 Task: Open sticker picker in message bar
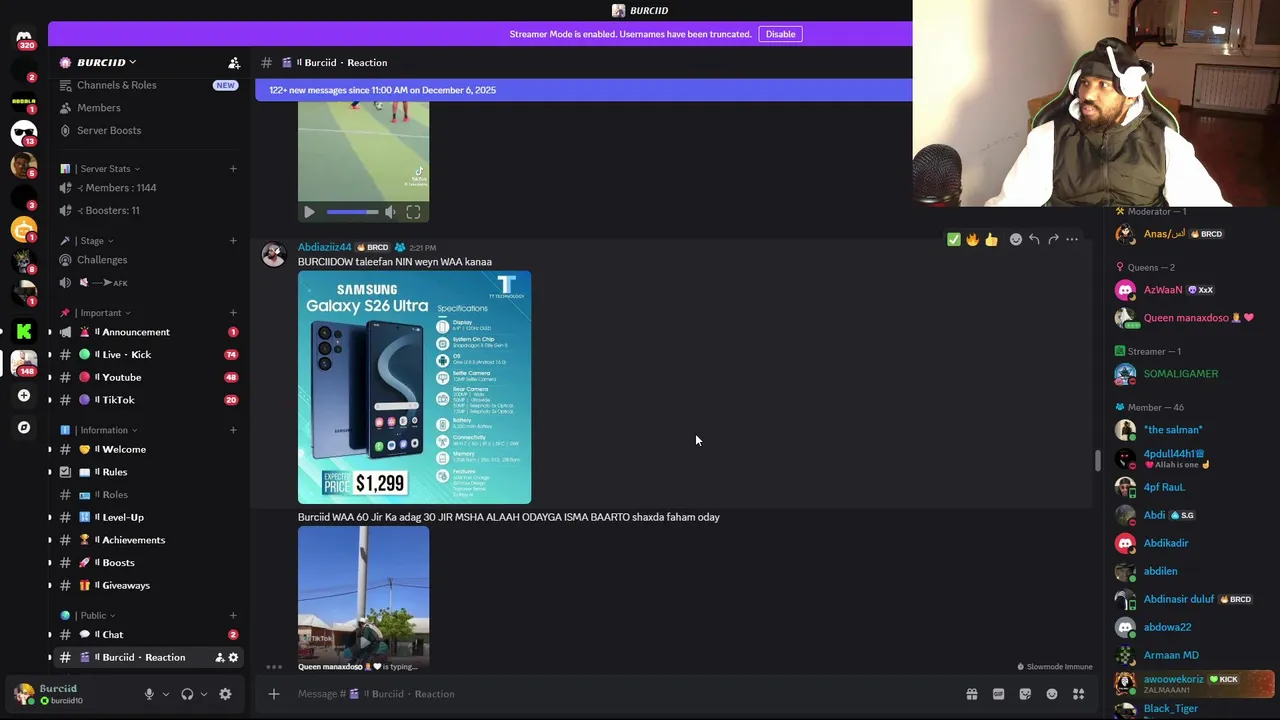[1025, 694]
